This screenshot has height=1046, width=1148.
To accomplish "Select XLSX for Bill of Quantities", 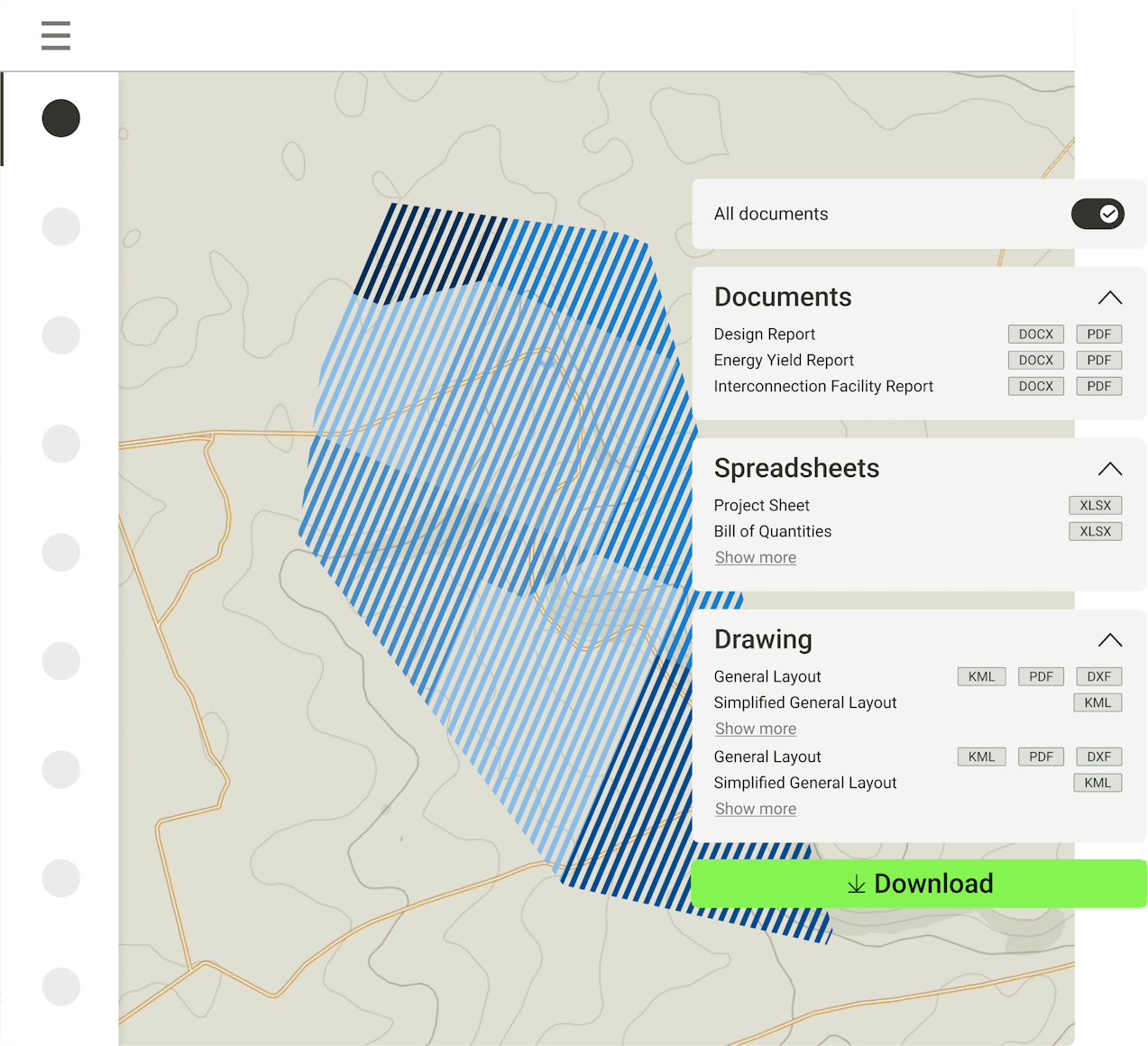I will click(1095, 532).
